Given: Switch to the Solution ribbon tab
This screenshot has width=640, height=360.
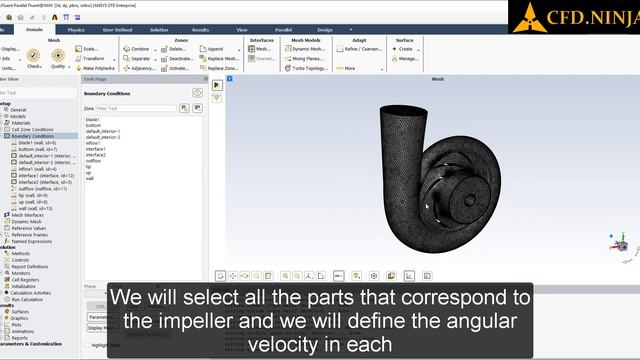Looking at the screenshot, I should click(159, 30).
